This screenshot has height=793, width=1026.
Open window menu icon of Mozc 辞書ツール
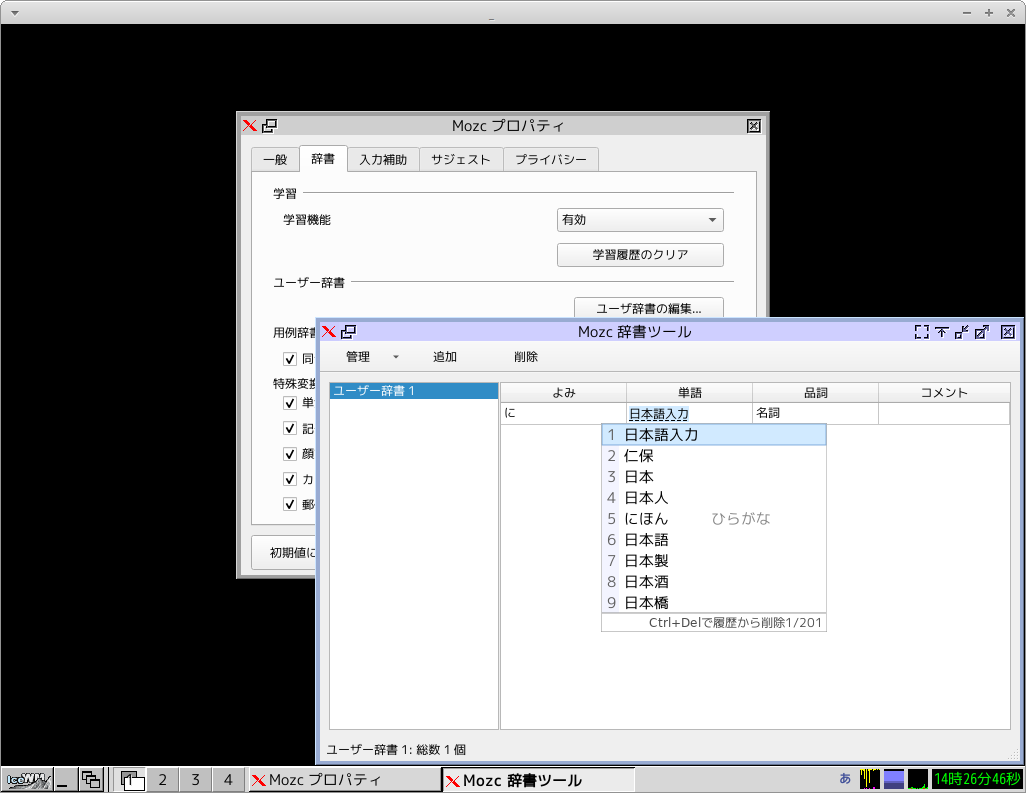tap(328, 332)
